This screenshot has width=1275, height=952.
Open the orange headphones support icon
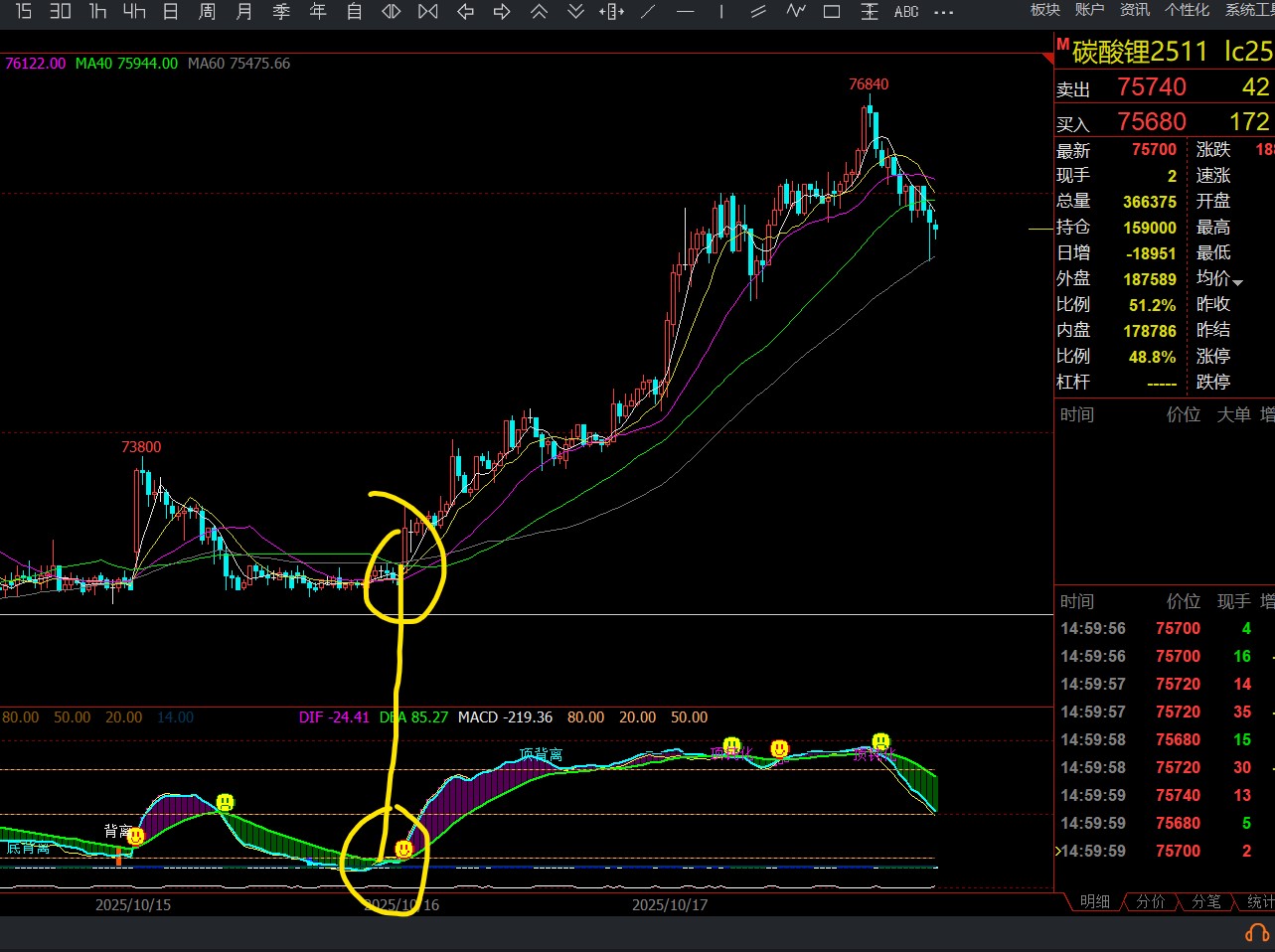point(1256,933)
